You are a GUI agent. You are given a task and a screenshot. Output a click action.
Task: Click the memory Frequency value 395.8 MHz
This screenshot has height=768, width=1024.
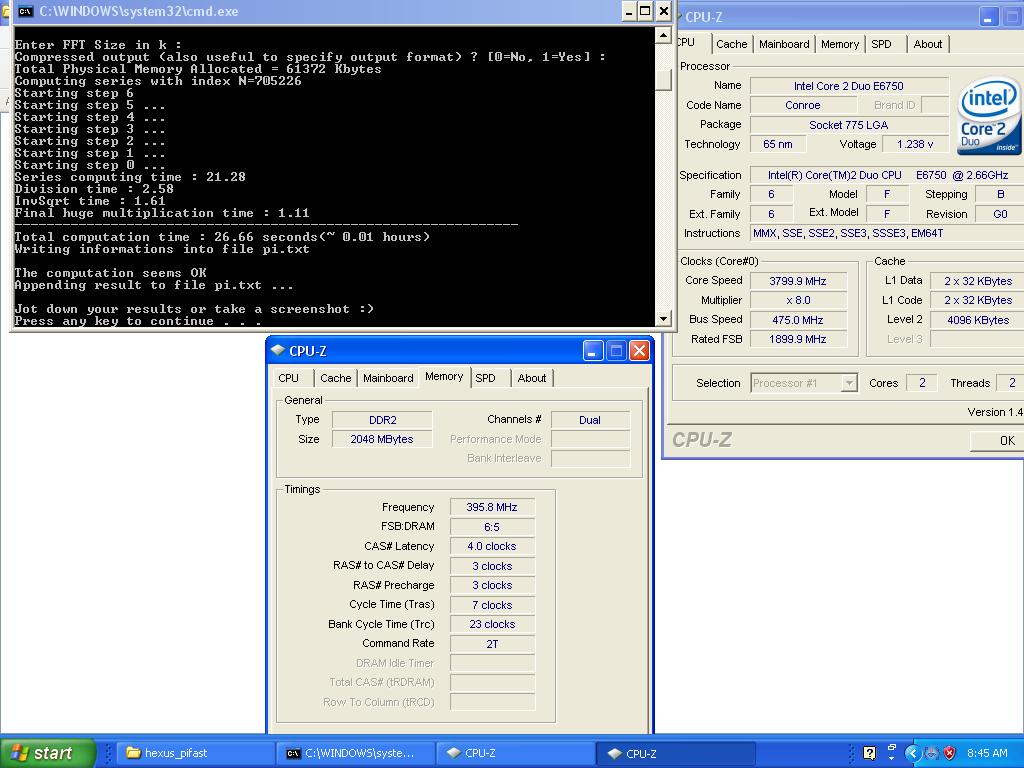(492, 507)
